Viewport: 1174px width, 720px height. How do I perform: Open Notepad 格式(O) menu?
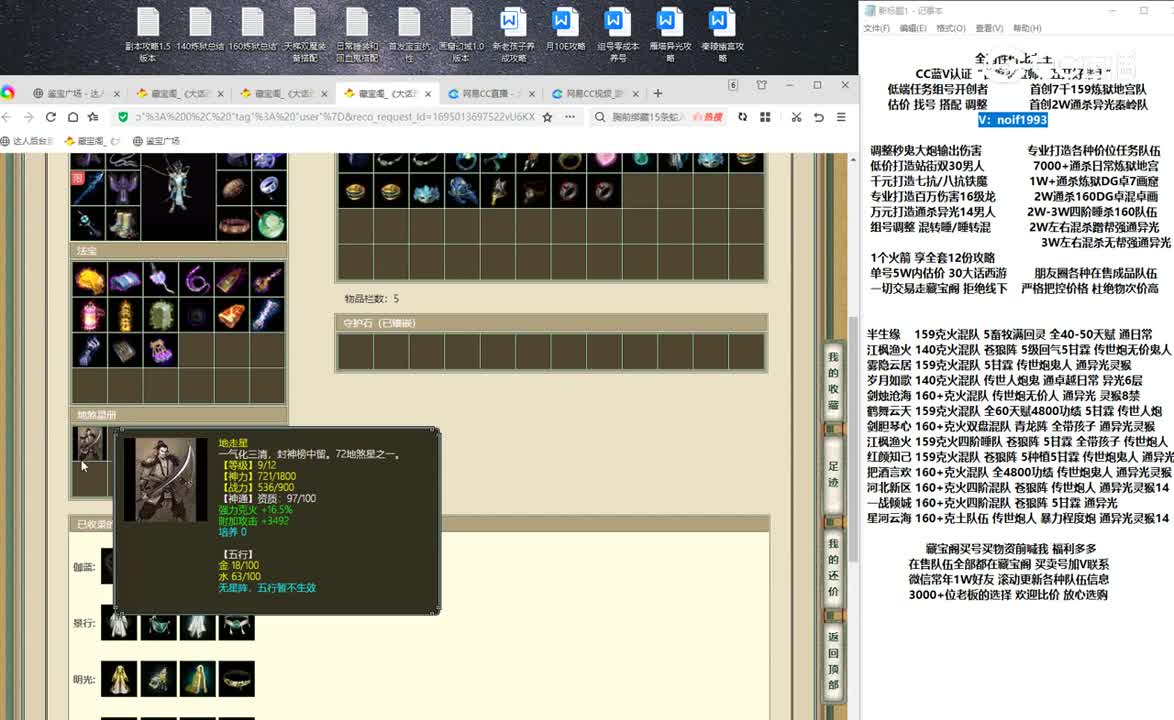click(x=951, y=28)
